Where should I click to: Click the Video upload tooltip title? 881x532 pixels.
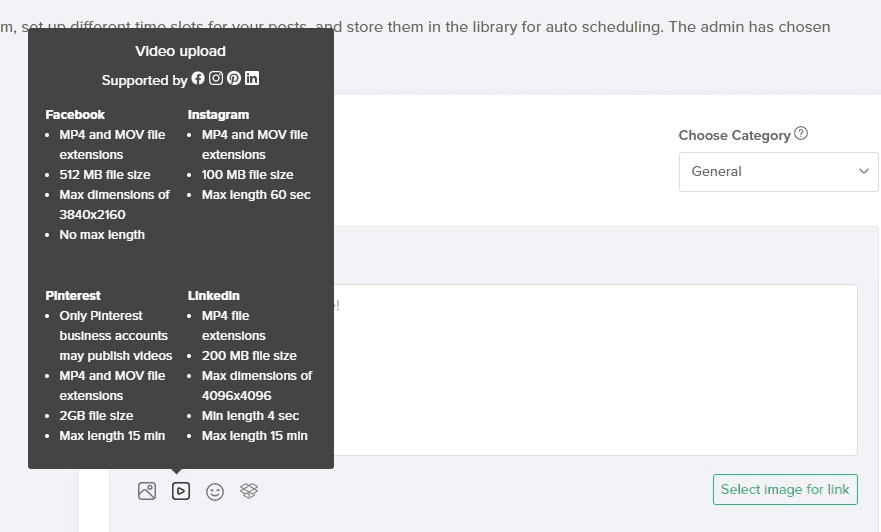tap(180, 51)
